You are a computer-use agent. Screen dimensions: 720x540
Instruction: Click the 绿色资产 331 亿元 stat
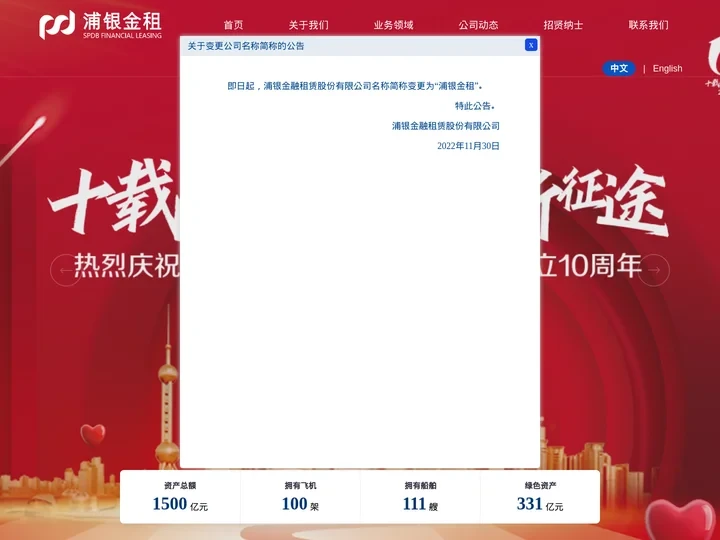[540, 497]
